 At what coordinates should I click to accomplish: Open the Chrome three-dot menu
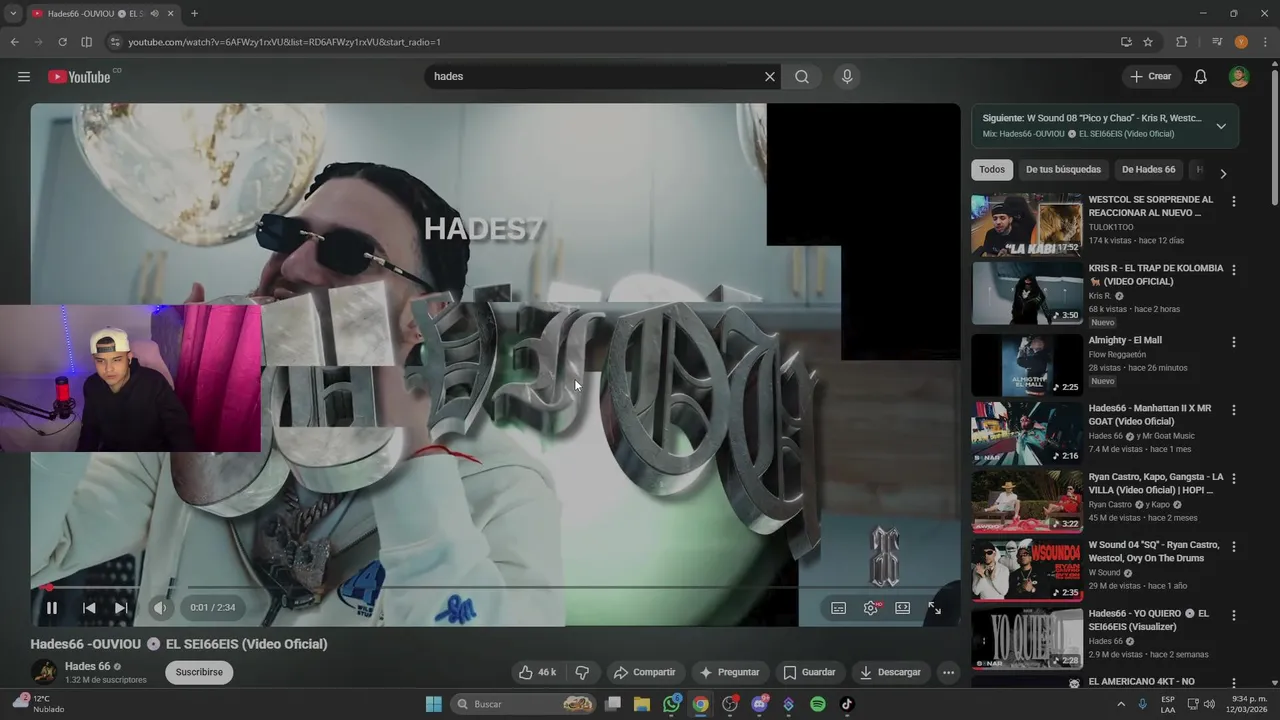click(x=1264, y=42)
